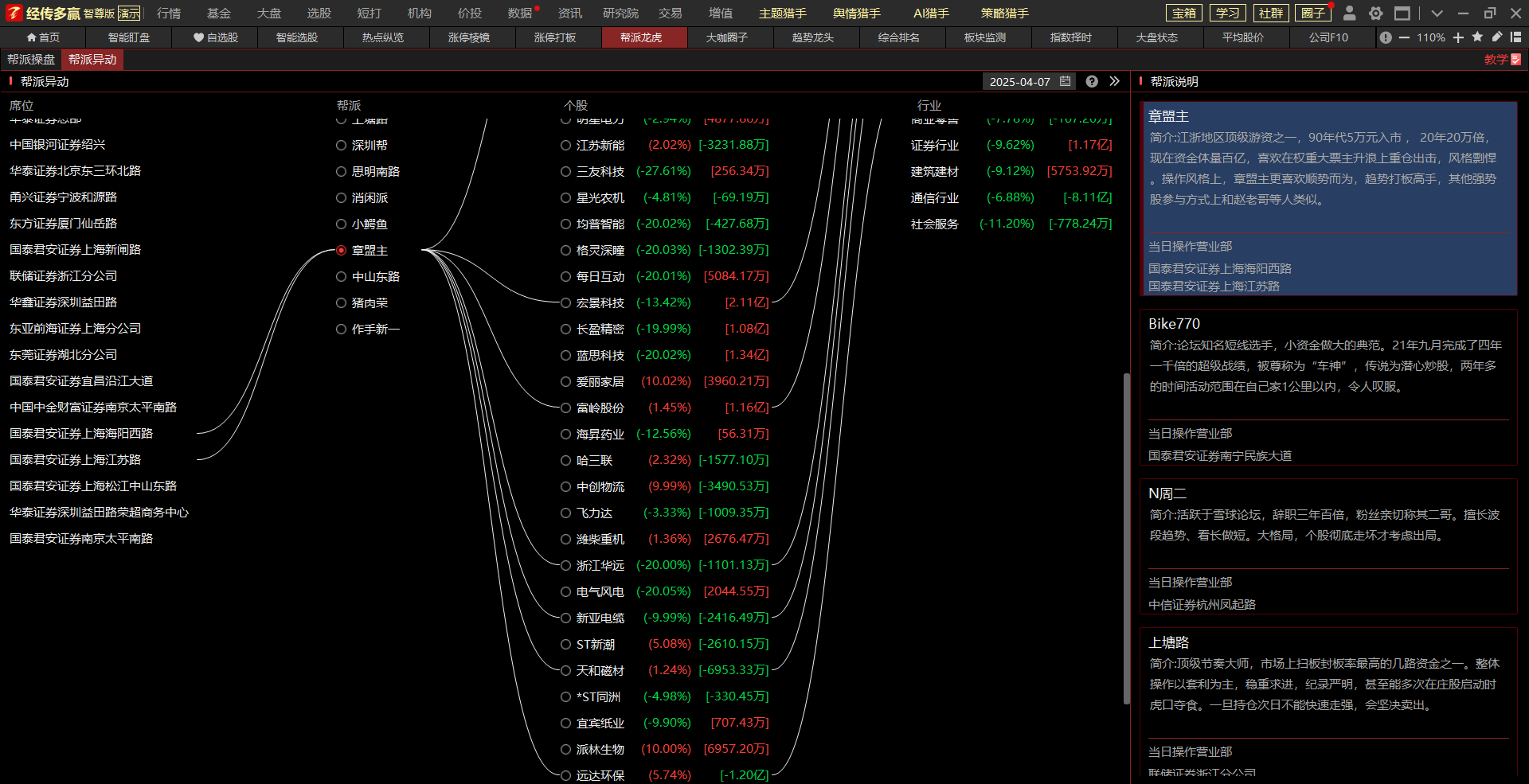Open the 社群 button
Viewport: 1529px width, 784px height.
tap(1270, 13)
